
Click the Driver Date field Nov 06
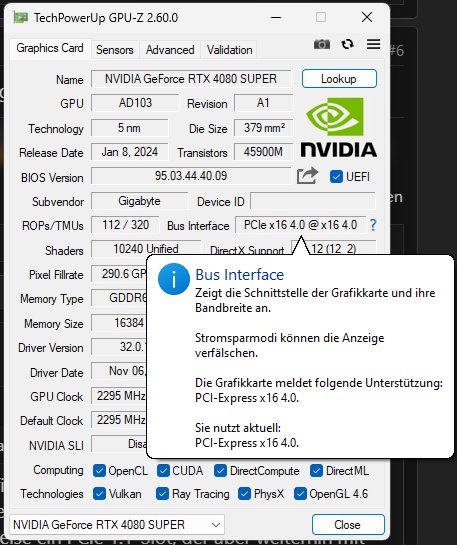click(119, 371)
